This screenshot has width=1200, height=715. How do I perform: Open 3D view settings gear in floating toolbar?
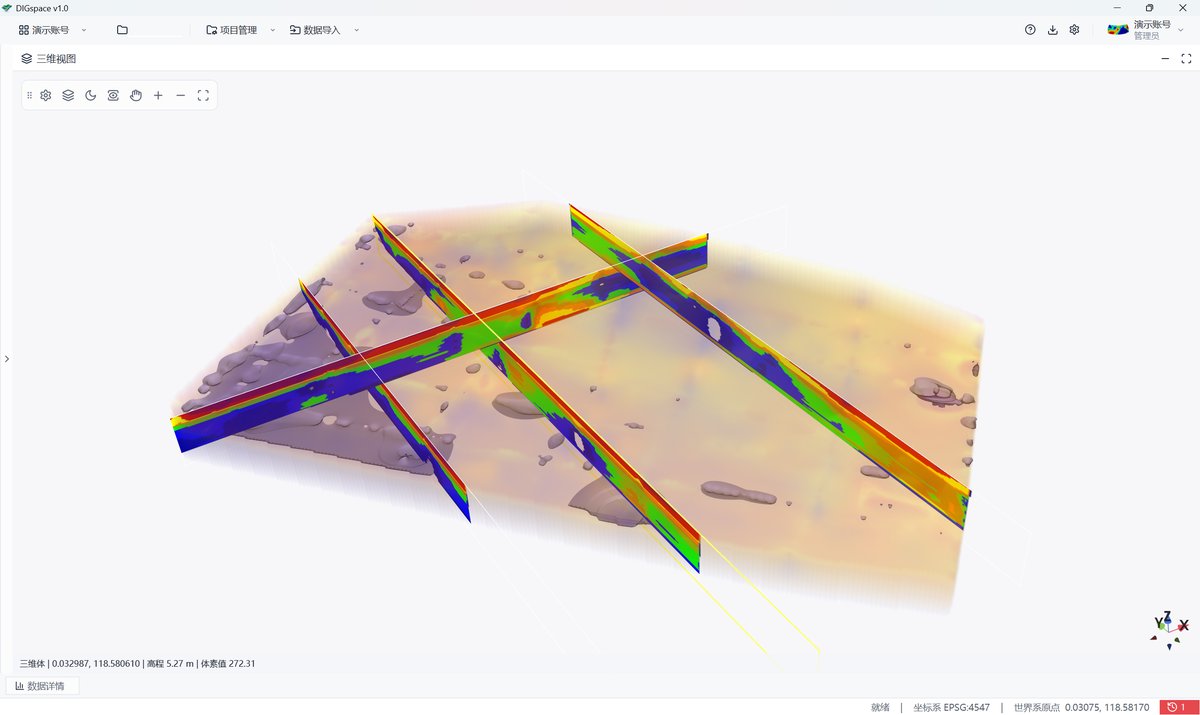45,95
